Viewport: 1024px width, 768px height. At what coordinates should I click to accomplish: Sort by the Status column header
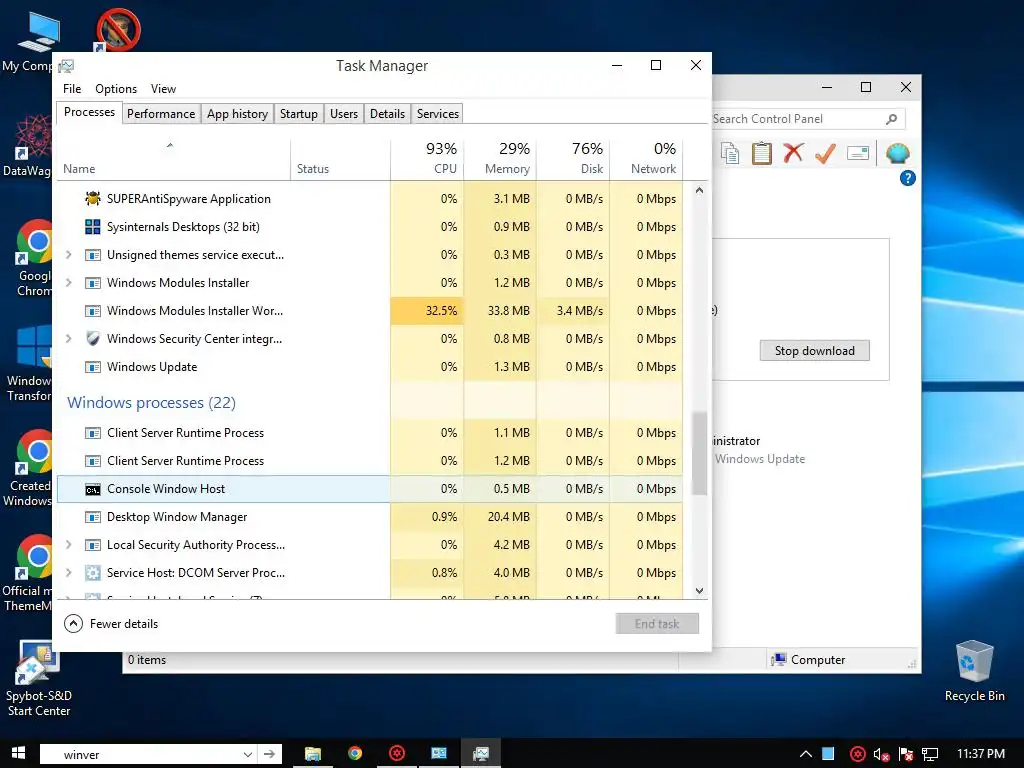tap(340, 159)
